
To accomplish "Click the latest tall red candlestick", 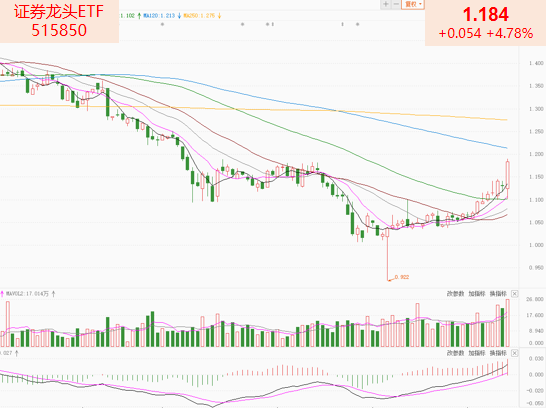I will point(508,175).
